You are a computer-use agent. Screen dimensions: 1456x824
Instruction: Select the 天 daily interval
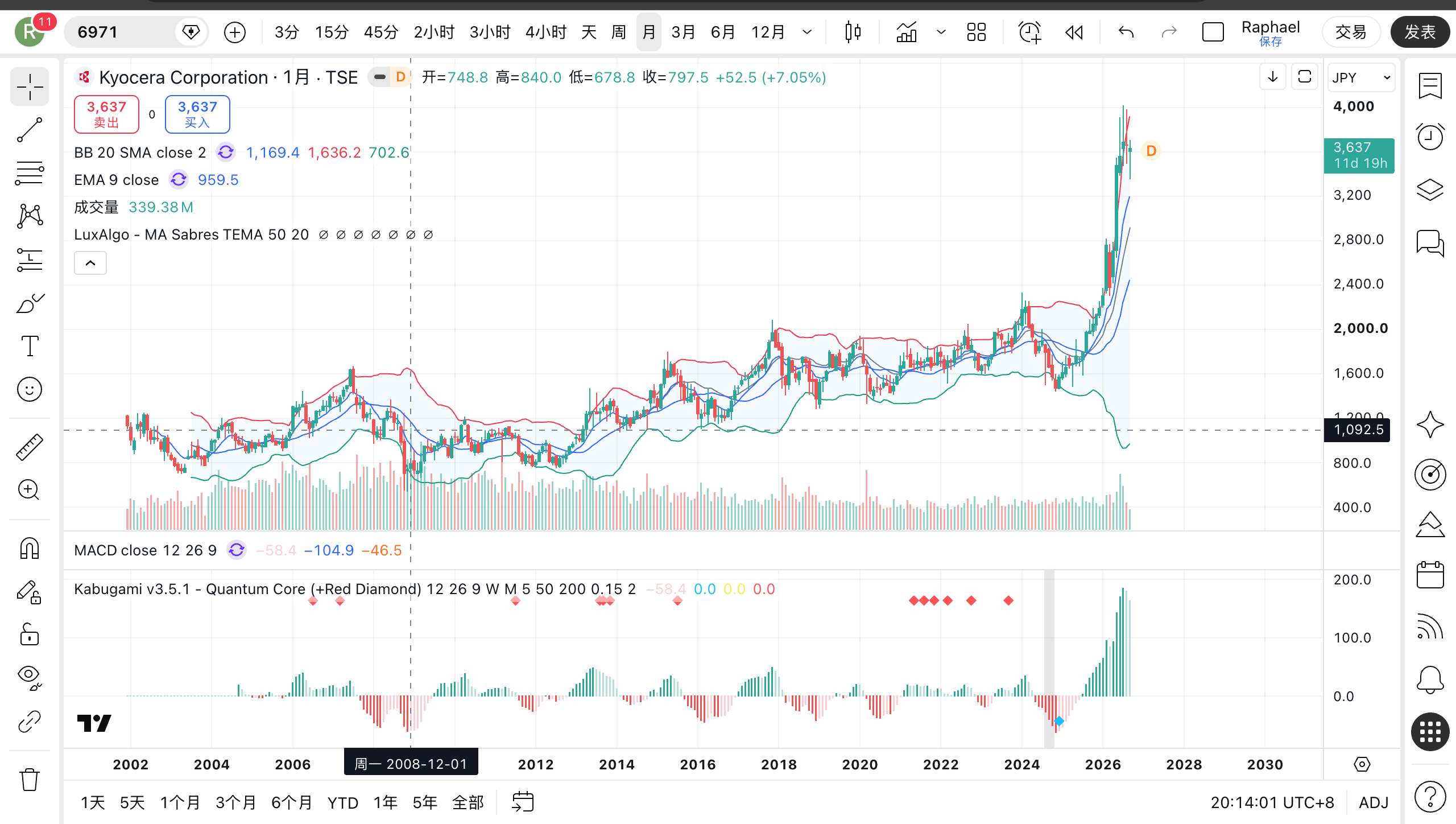point(589,32)
